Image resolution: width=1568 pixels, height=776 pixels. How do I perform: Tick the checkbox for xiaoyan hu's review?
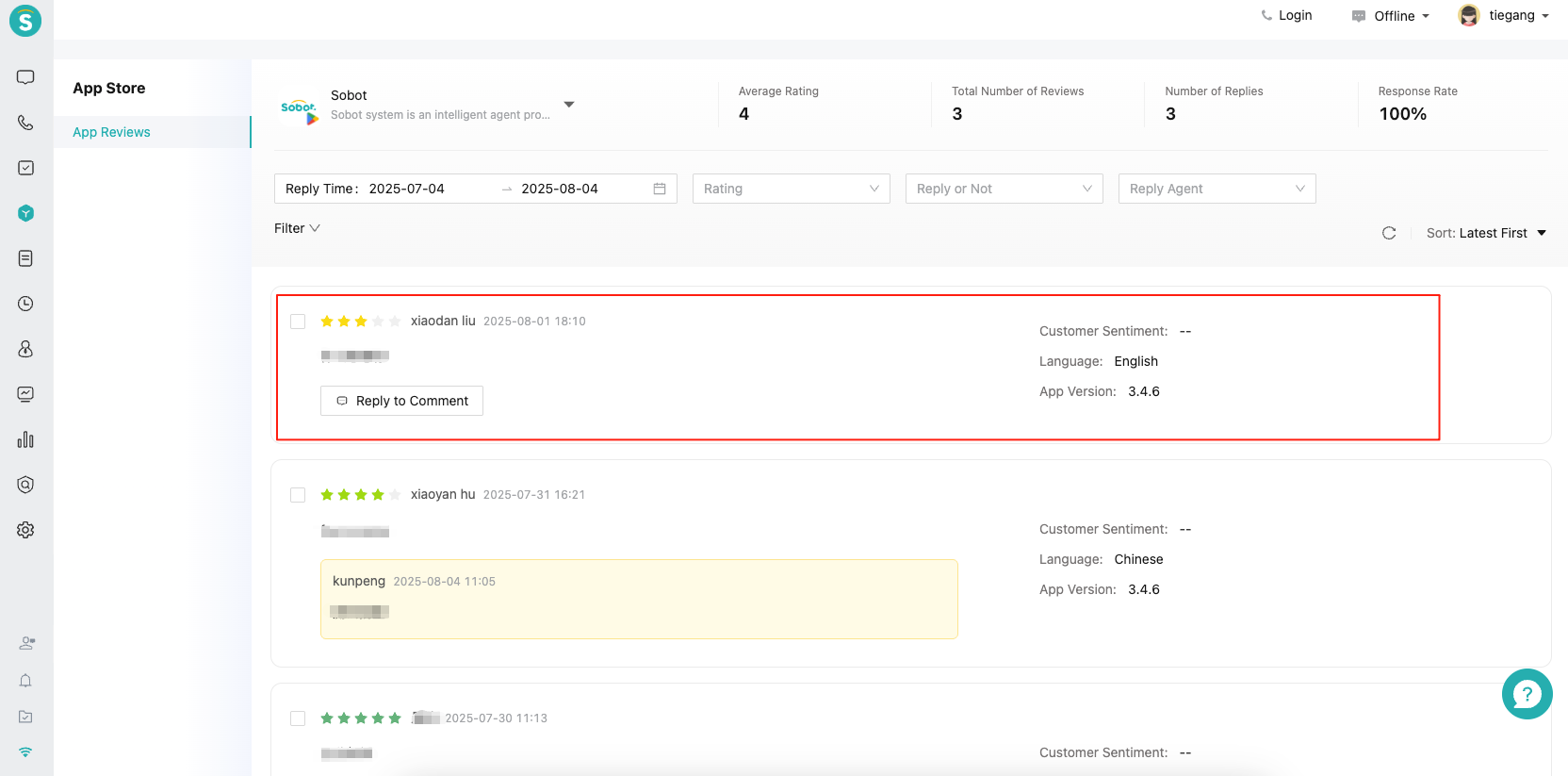click(298, 495)
